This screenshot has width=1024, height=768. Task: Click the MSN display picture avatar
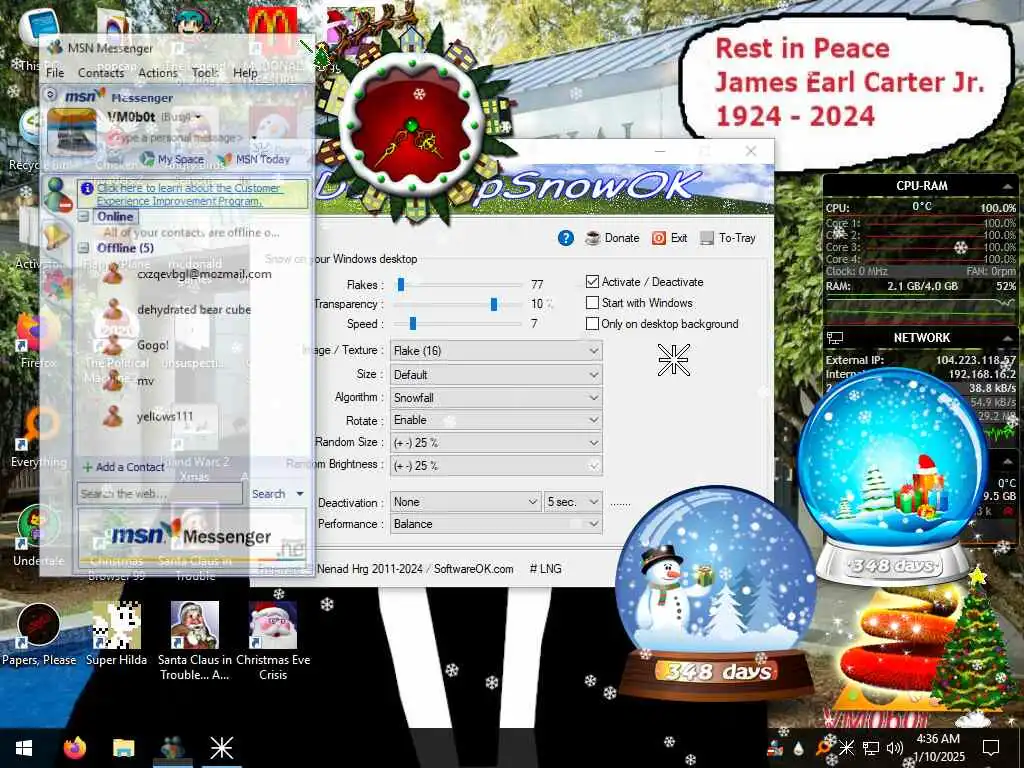click(x=72, y=131)
